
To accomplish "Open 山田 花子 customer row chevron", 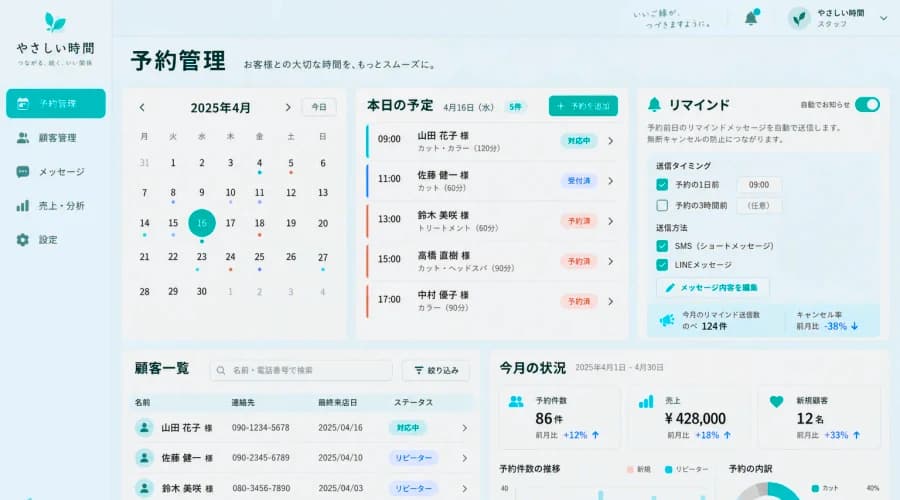I will [x=464, y=428].
